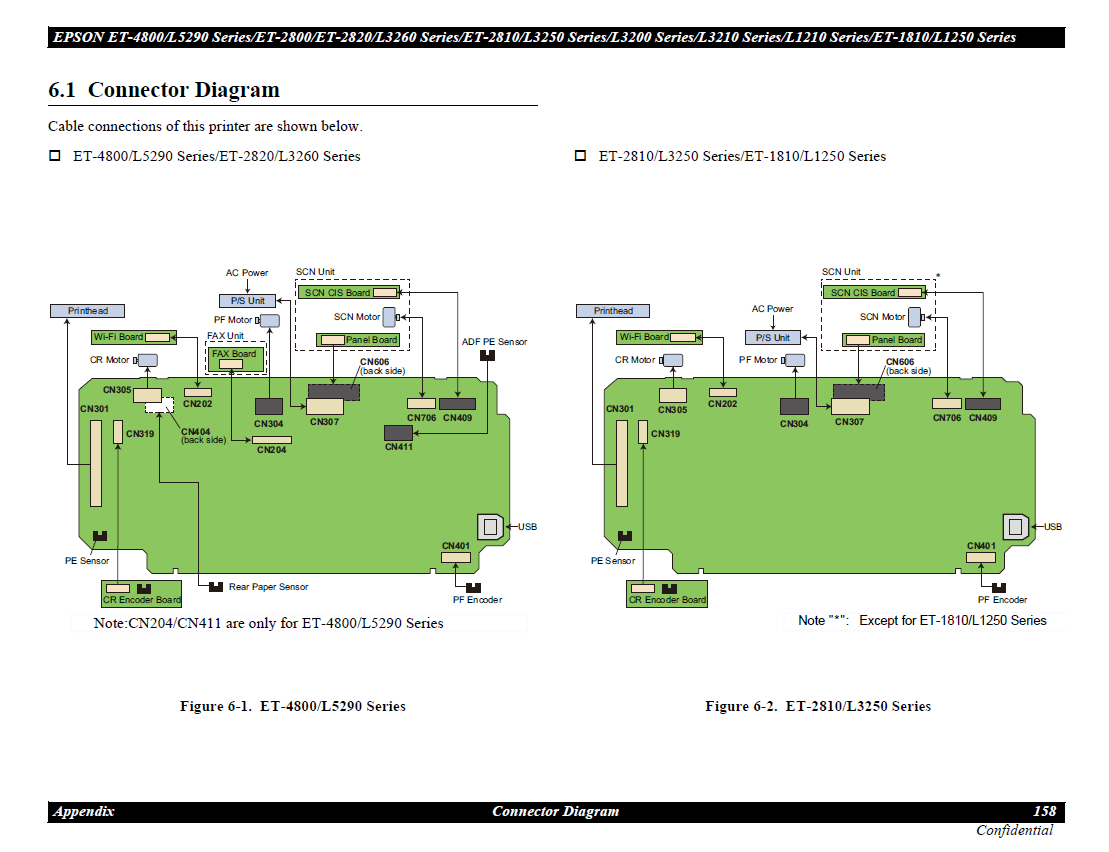1109x852 pixels.
Task: Click the ADF PE Sensor icon
Action: pos(487,356)
